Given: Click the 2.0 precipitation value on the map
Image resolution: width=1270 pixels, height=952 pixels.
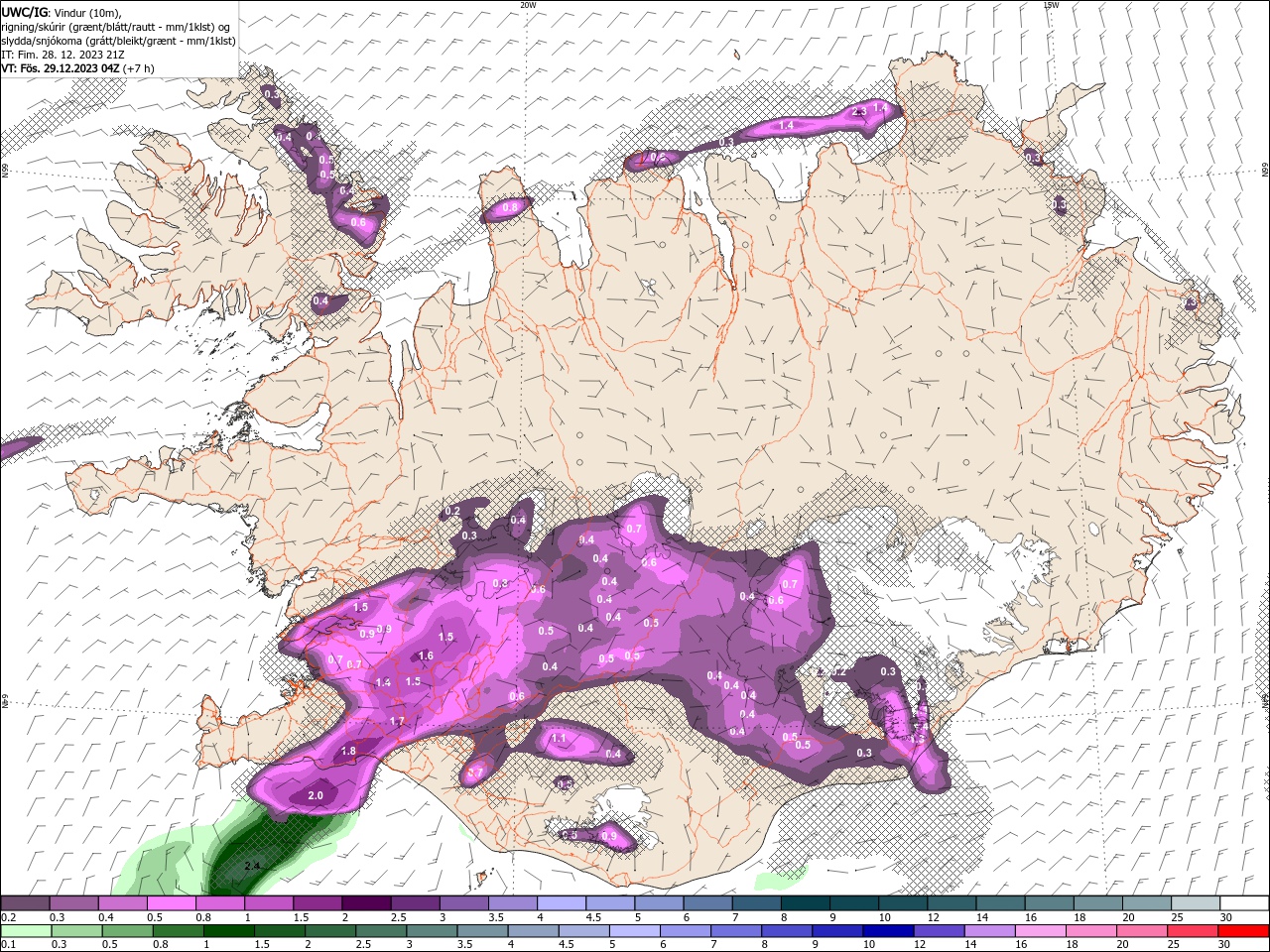Looking at the screenshot, I should coord(316,795).
